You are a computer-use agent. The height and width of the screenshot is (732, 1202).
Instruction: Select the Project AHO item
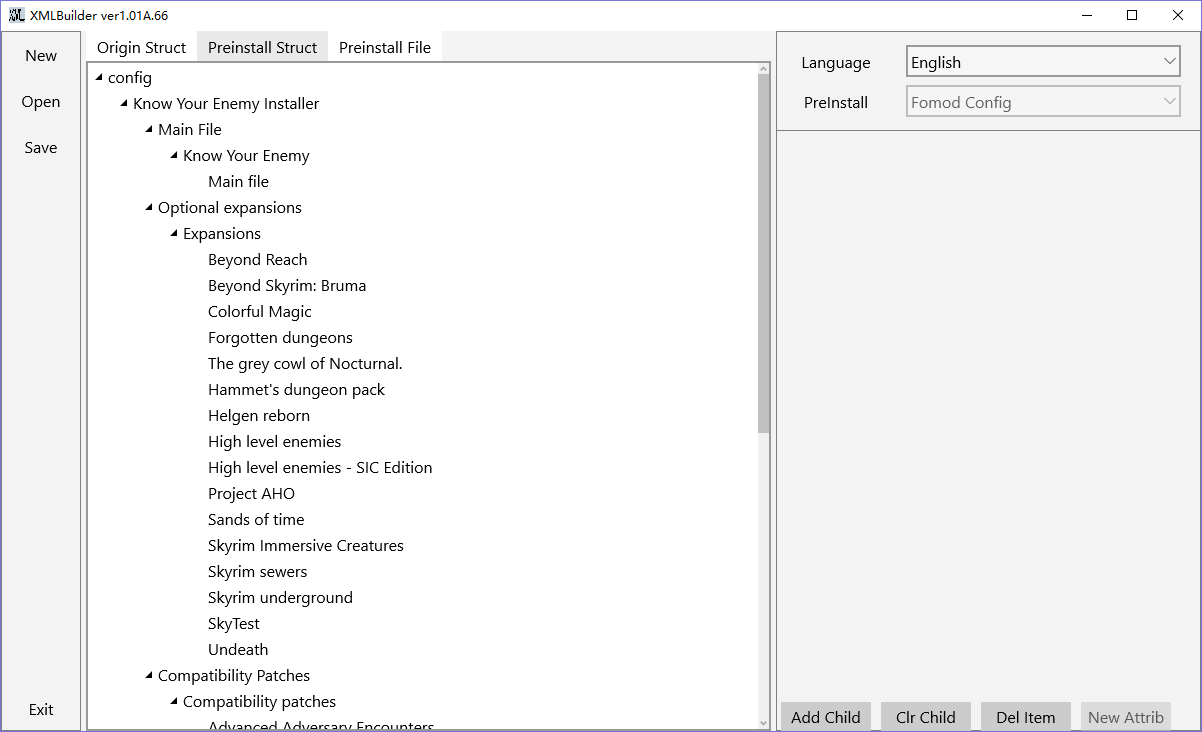(252, 494)
